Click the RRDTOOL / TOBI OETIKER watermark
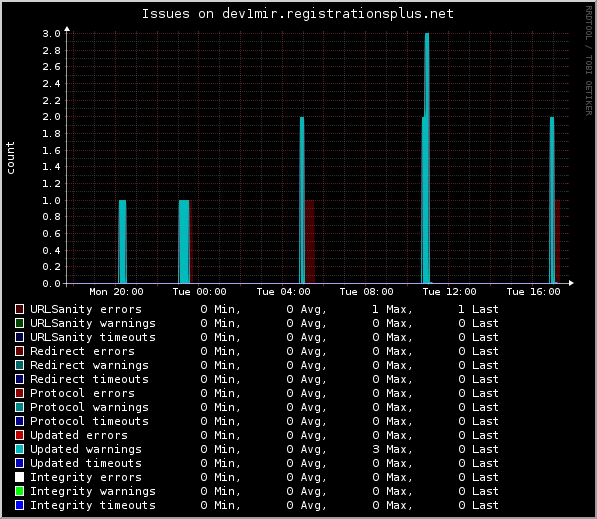The image size is (597, 519). point(589,61)
